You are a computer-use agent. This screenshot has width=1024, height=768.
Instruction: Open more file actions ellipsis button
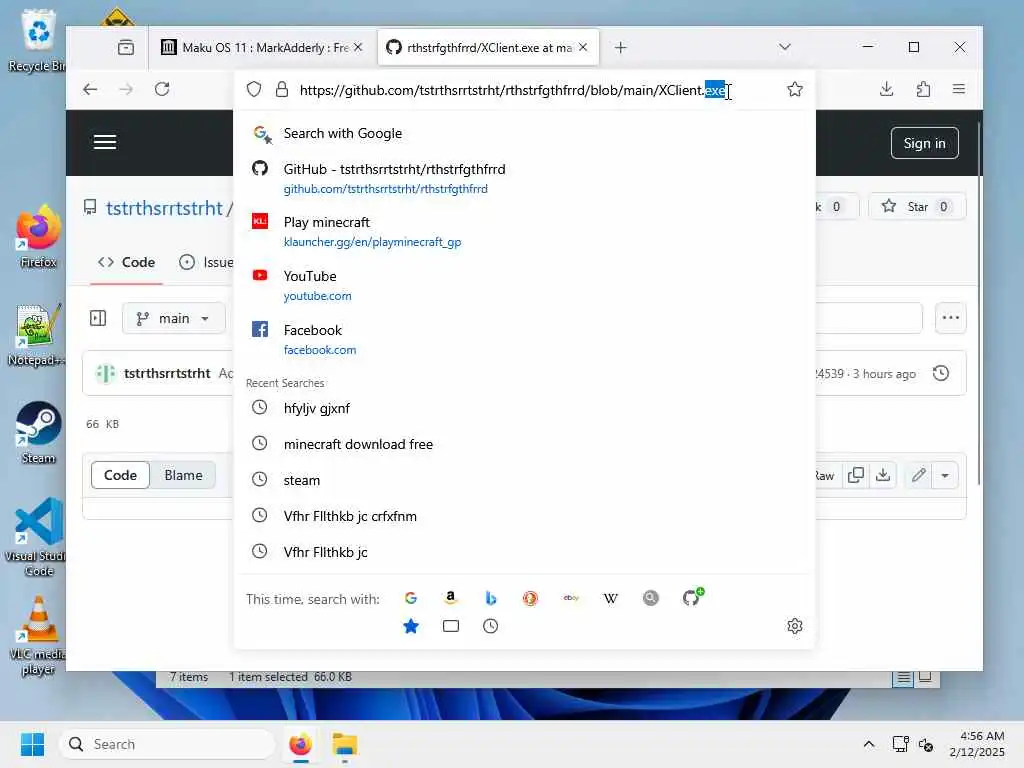[950, 318]
